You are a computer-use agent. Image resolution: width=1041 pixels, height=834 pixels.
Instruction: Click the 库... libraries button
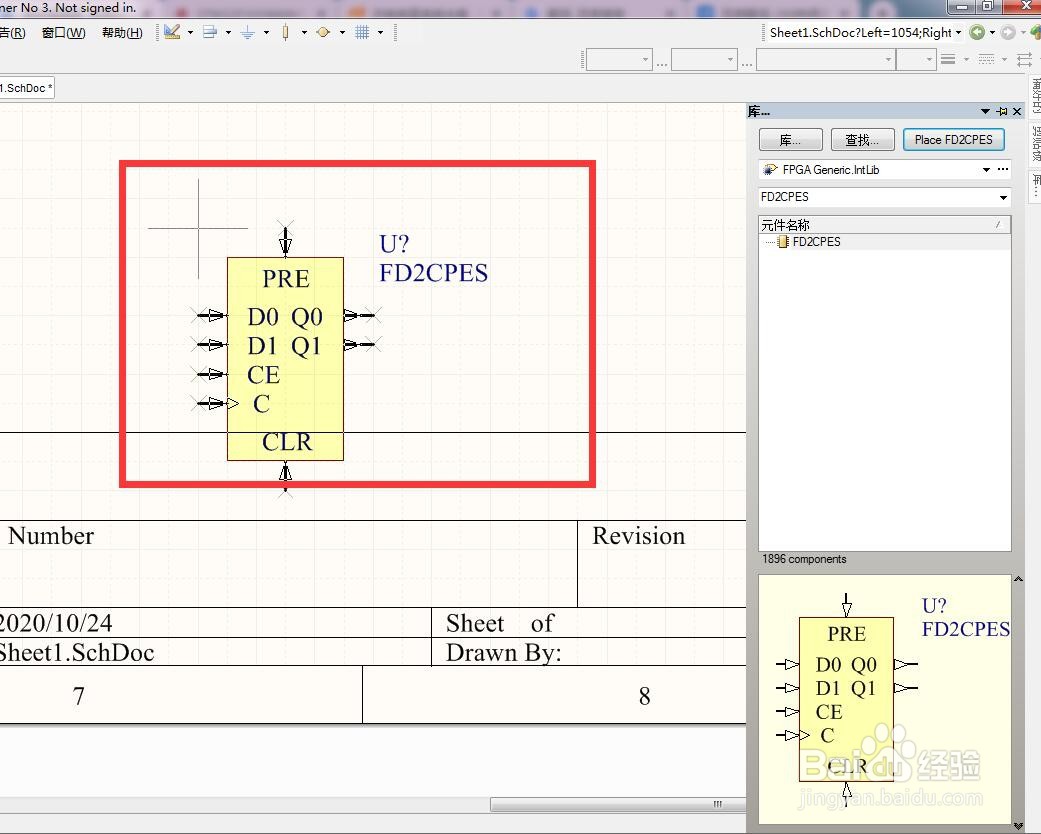(791, 139)
